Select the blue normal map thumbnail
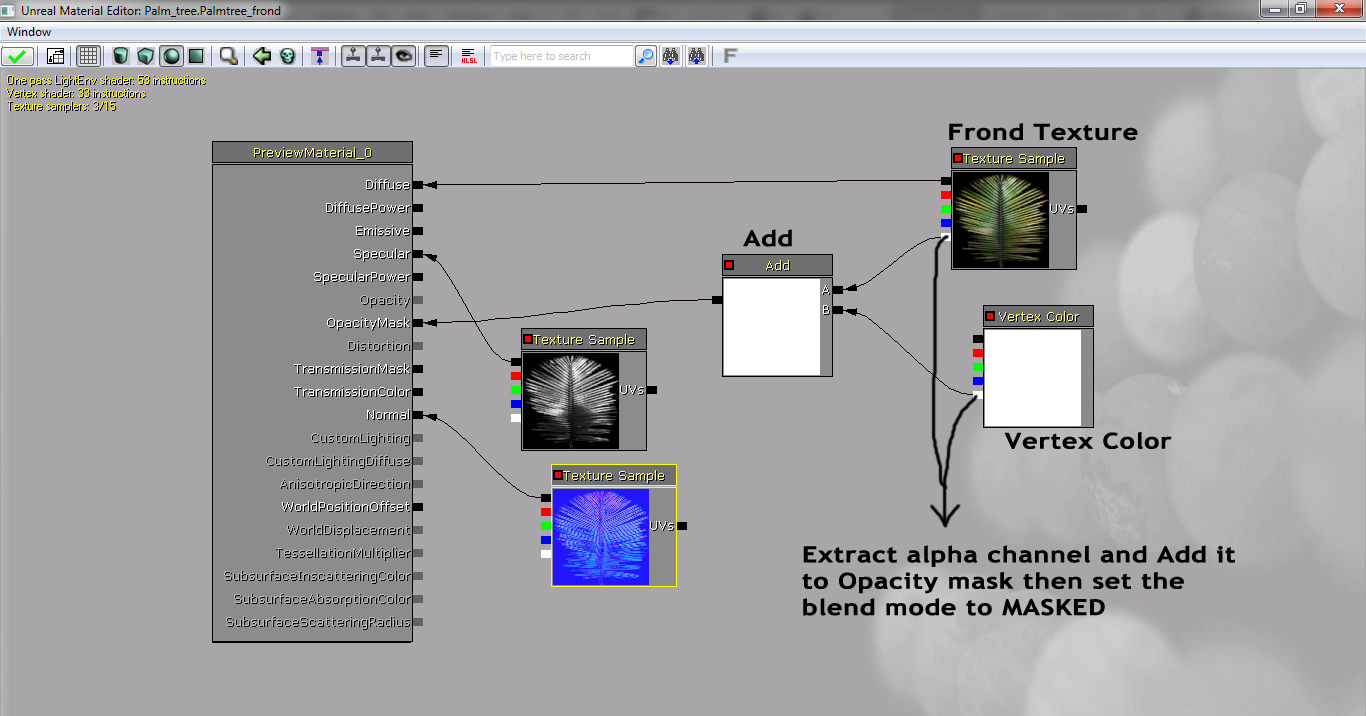The width and height of the screenshot is (1366, 716). tap(601, 537)
